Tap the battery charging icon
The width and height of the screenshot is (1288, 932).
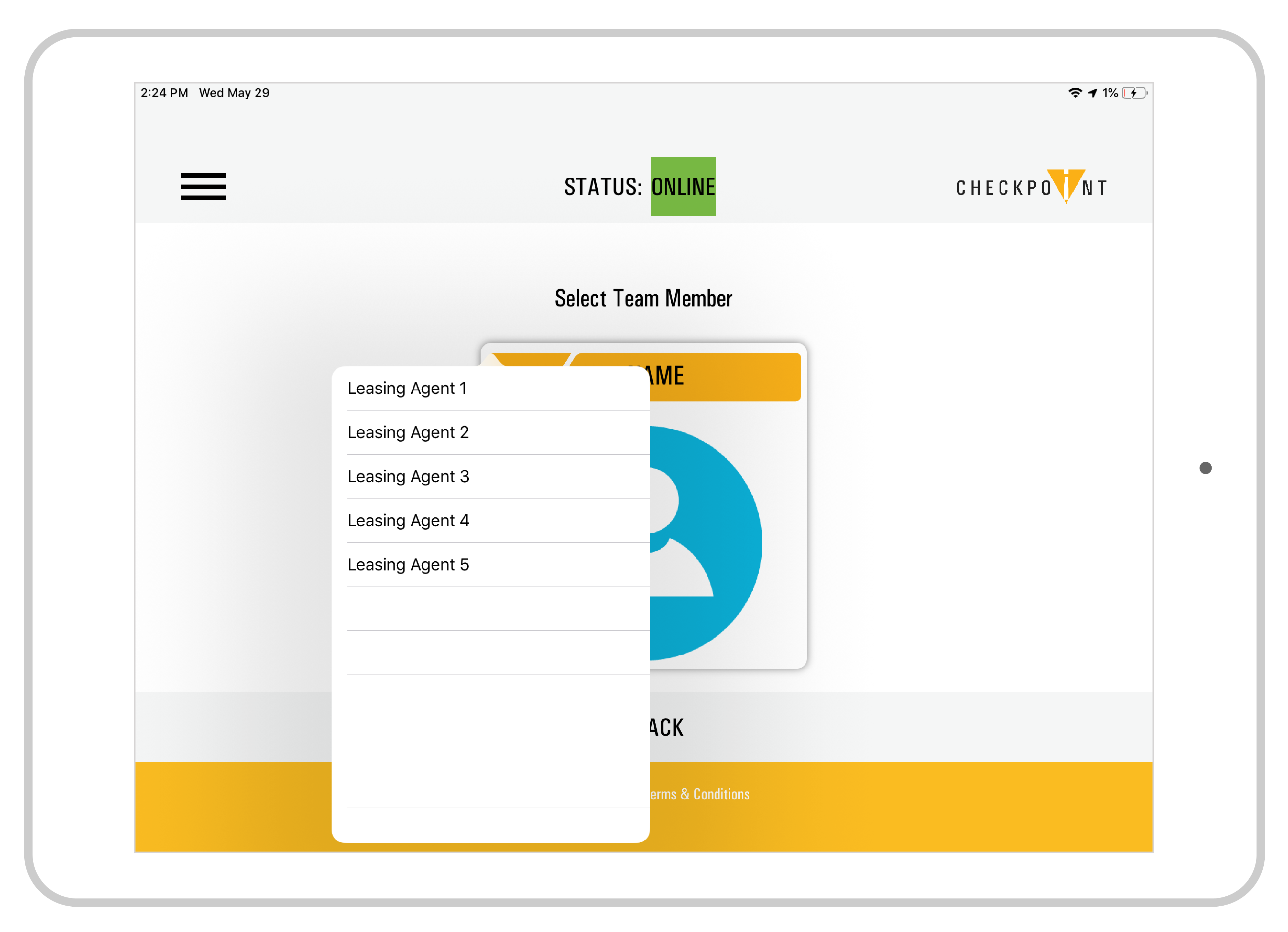pyautogui.click(x=1134, y=93)
